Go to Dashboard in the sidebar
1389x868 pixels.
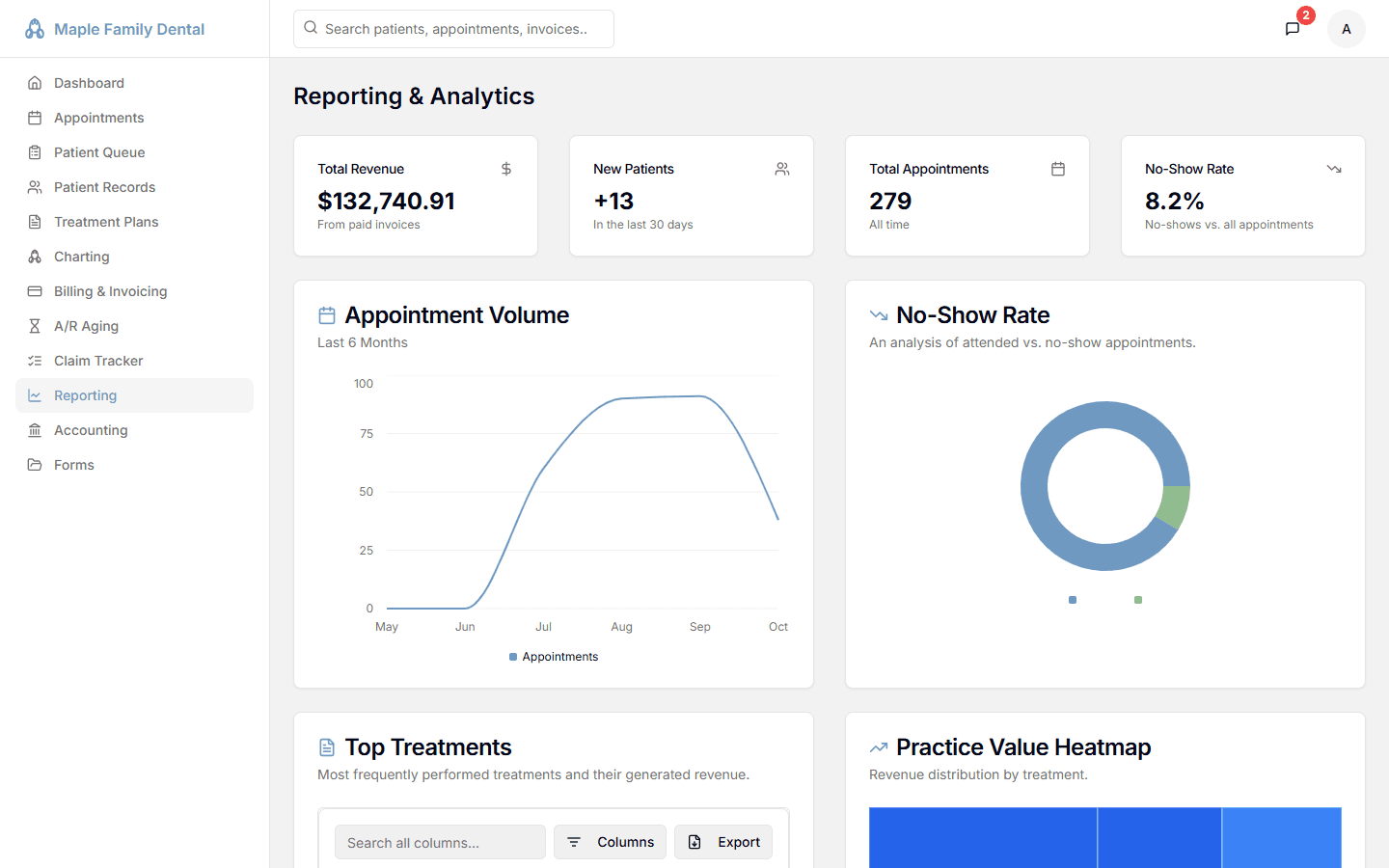(x=134, y=83)
